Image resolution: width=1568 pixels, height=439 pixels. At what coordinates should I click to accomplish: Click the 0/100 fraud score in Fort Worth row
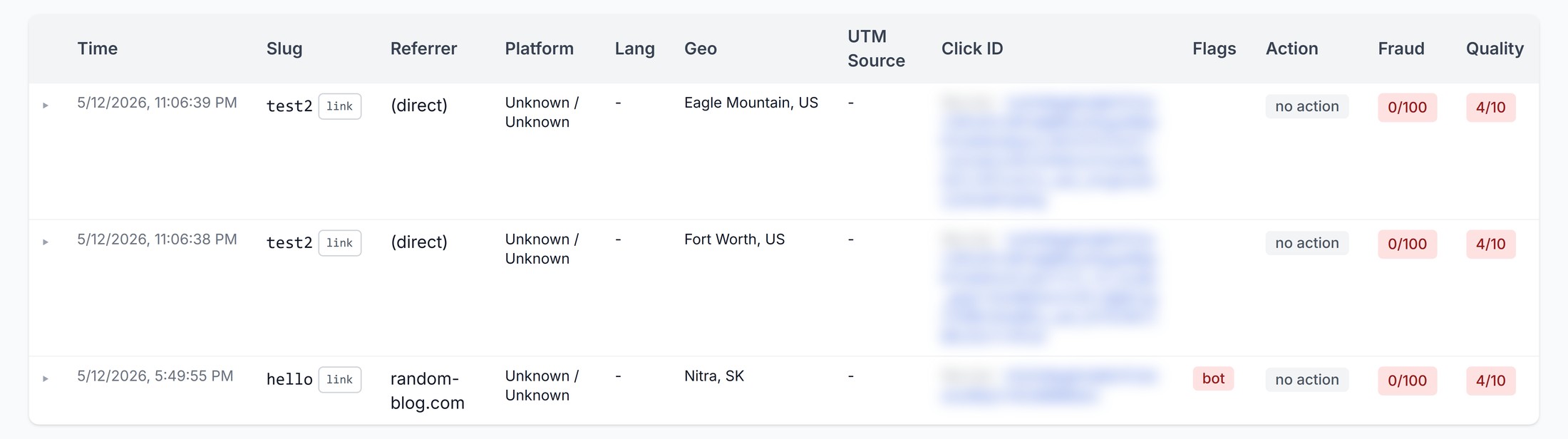1407,244
